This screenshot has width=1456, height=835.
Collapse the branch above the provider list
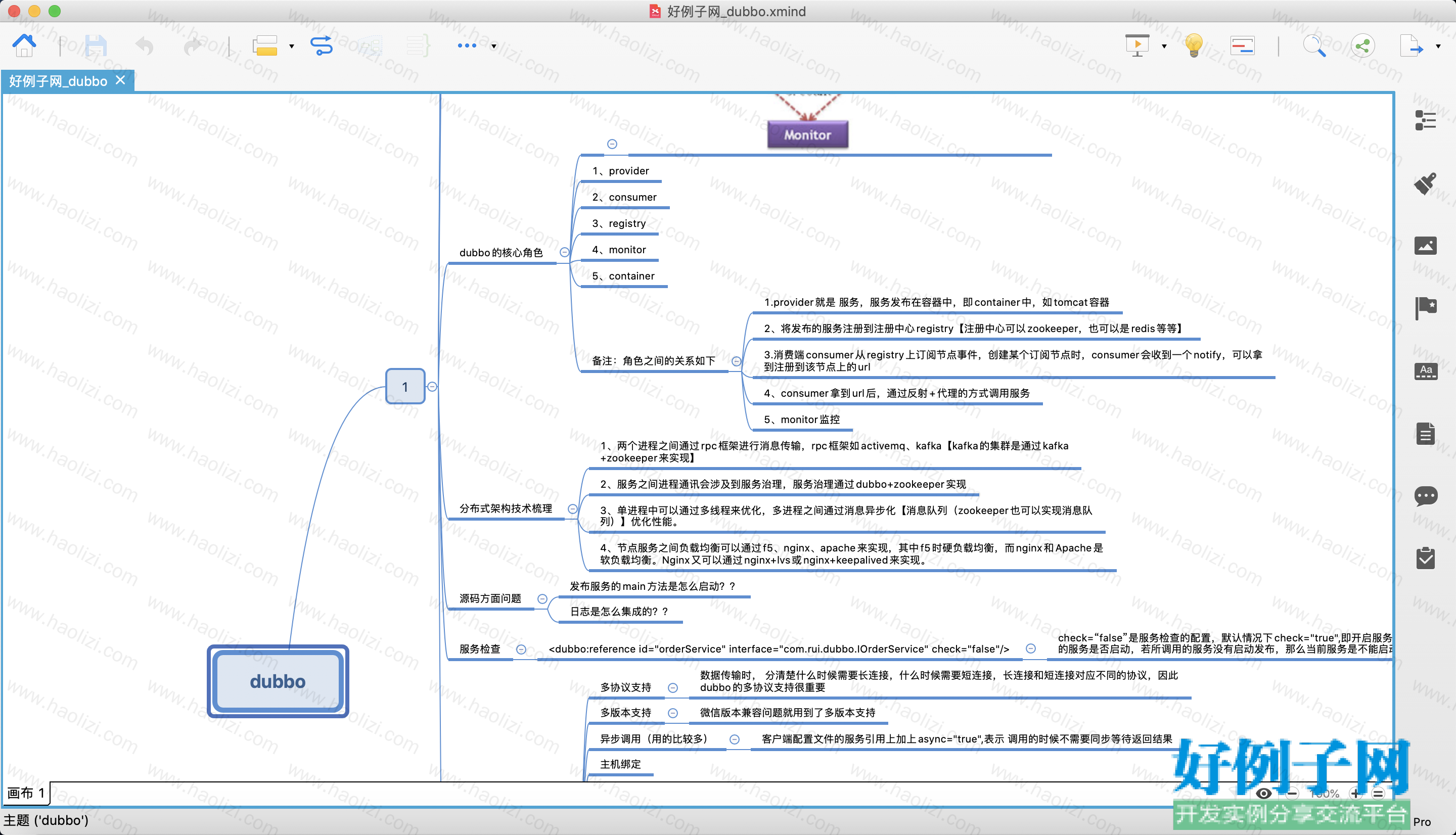coord(612,144)
